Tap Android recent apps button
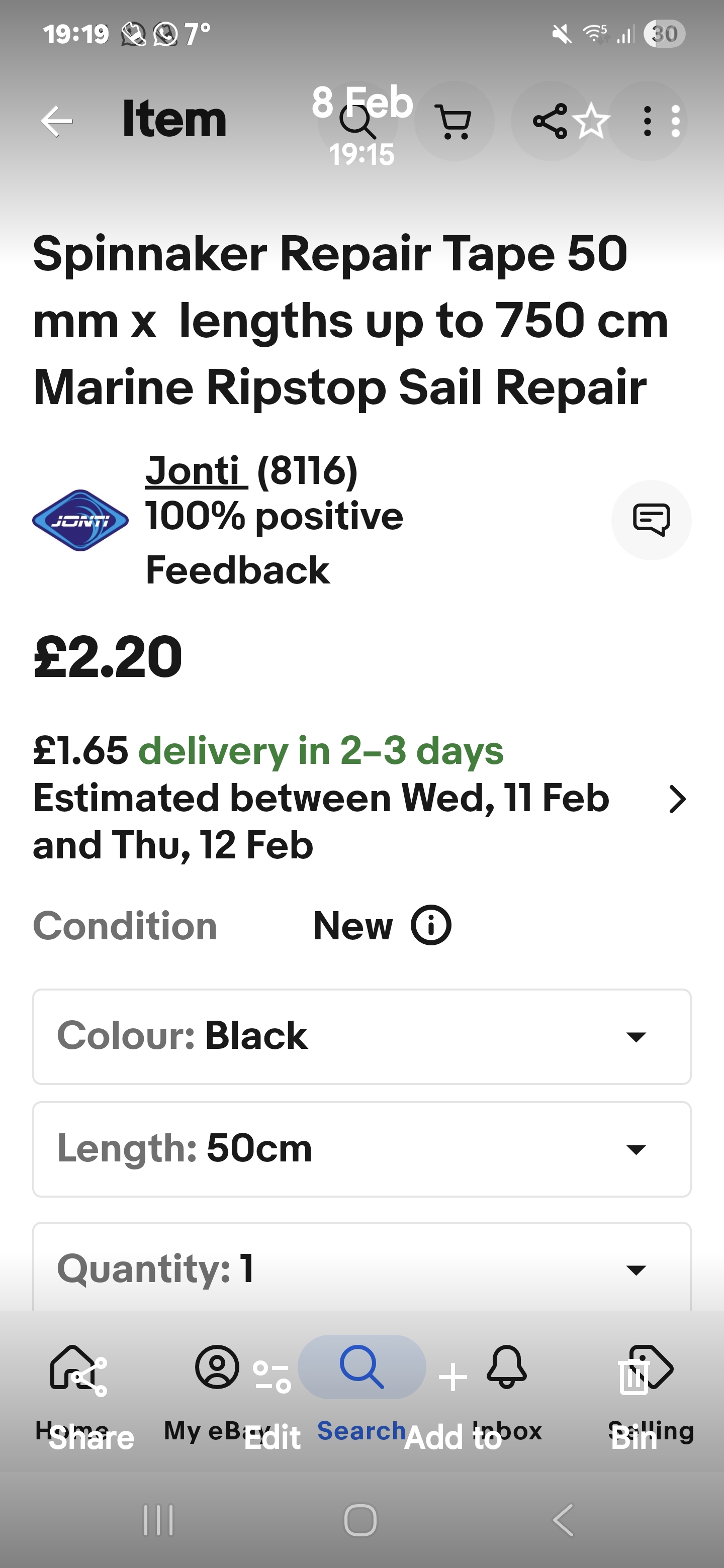724x1568 pixels. coord(158,1520)
